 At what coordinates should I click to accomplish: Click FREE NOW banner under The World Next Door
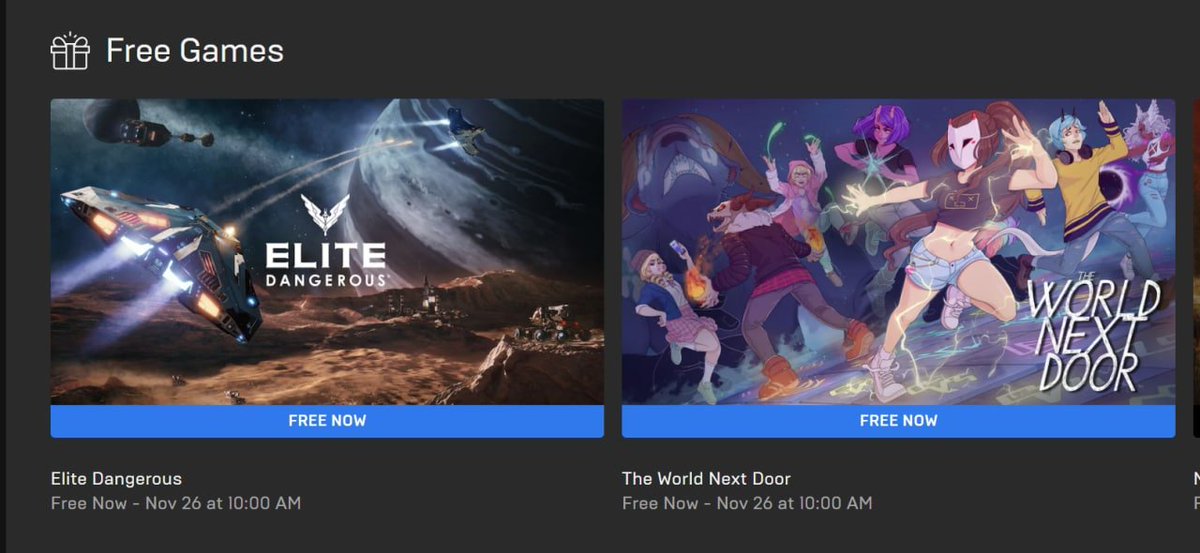tap(898, 421)
